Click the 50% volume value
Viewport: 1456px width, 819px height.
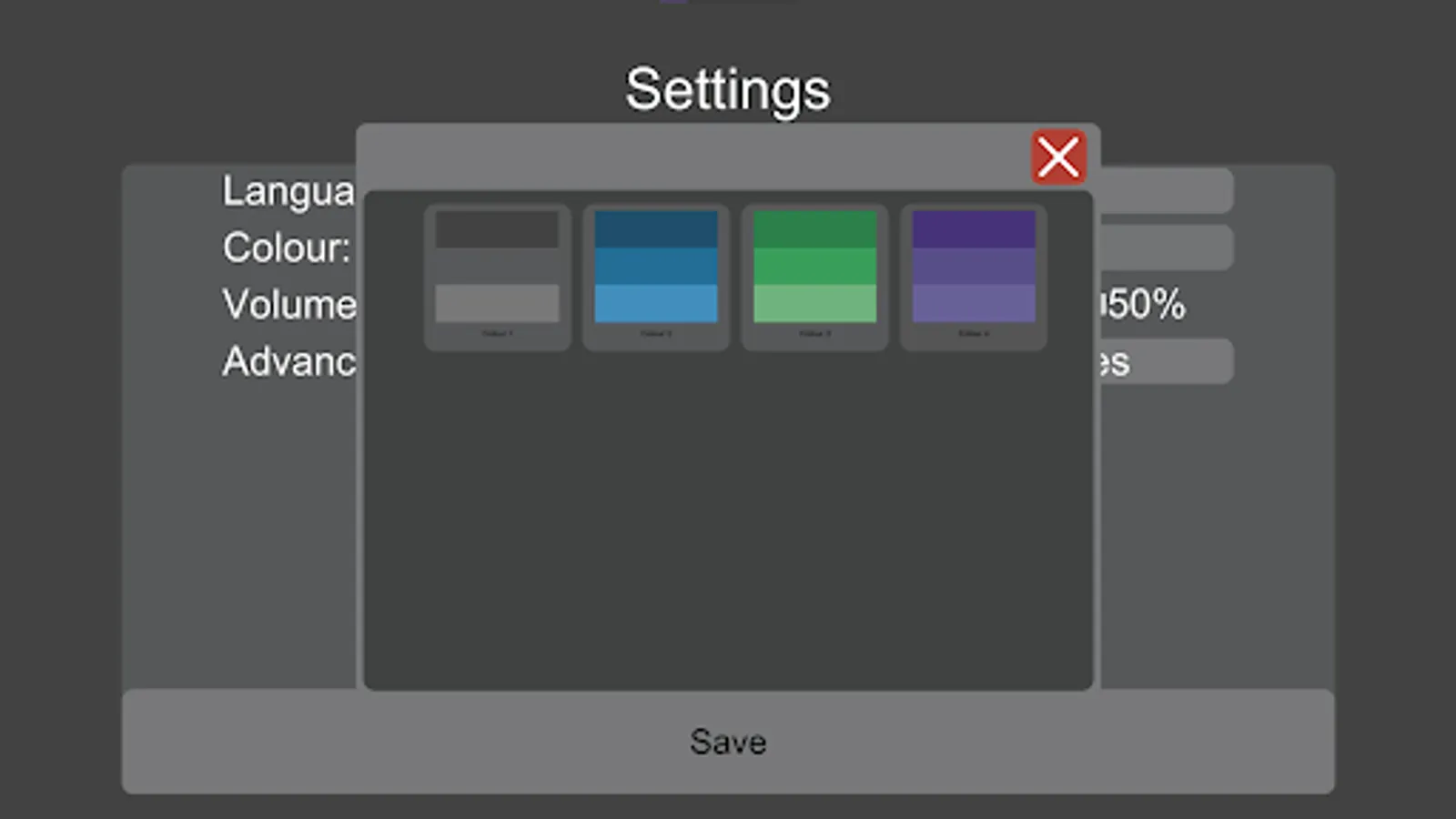point(1145,305)
